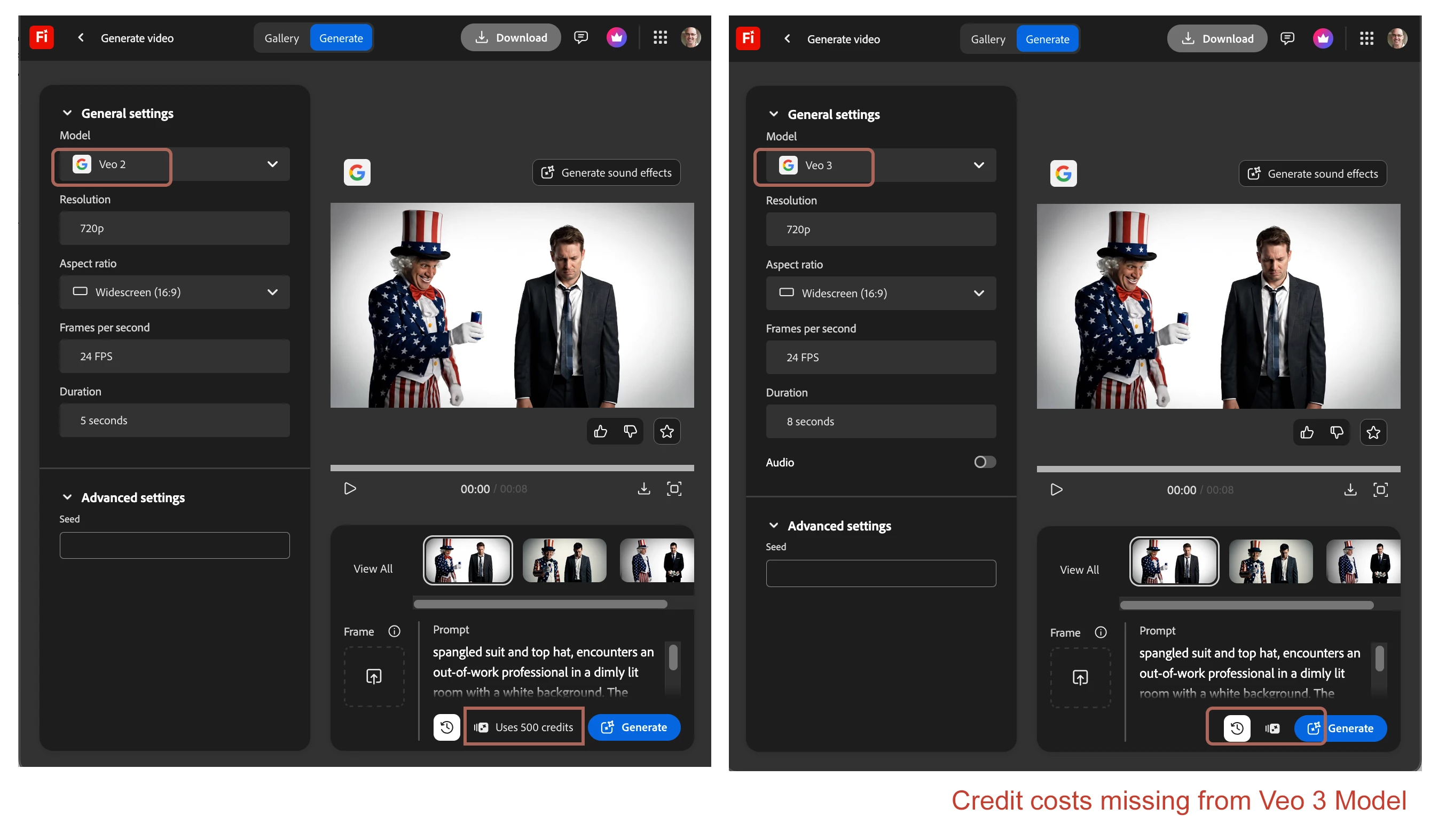Screen dimensions: 1446x840
Task: Collapse Advanced settings in the Veo 2 panel
Action: [67, 498]
